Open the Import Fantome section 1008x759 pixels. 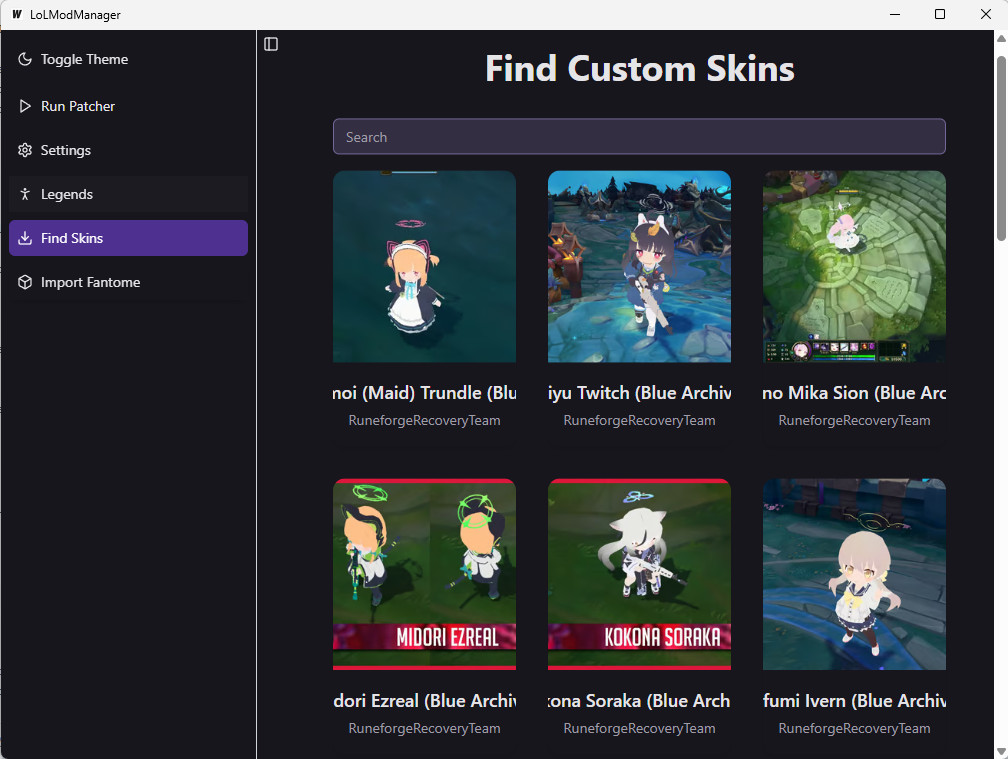click(91, 282)
